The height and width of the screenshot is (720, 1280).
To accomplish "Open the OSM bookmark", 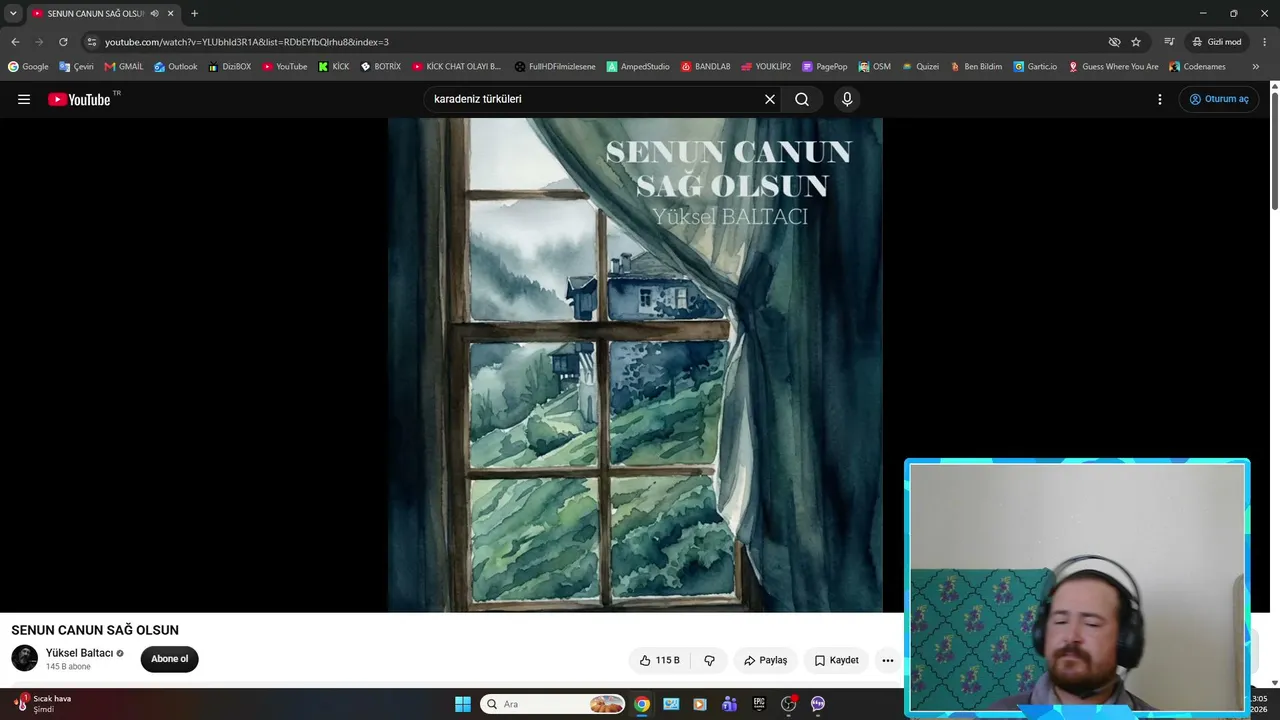I will tap(874, 67).
